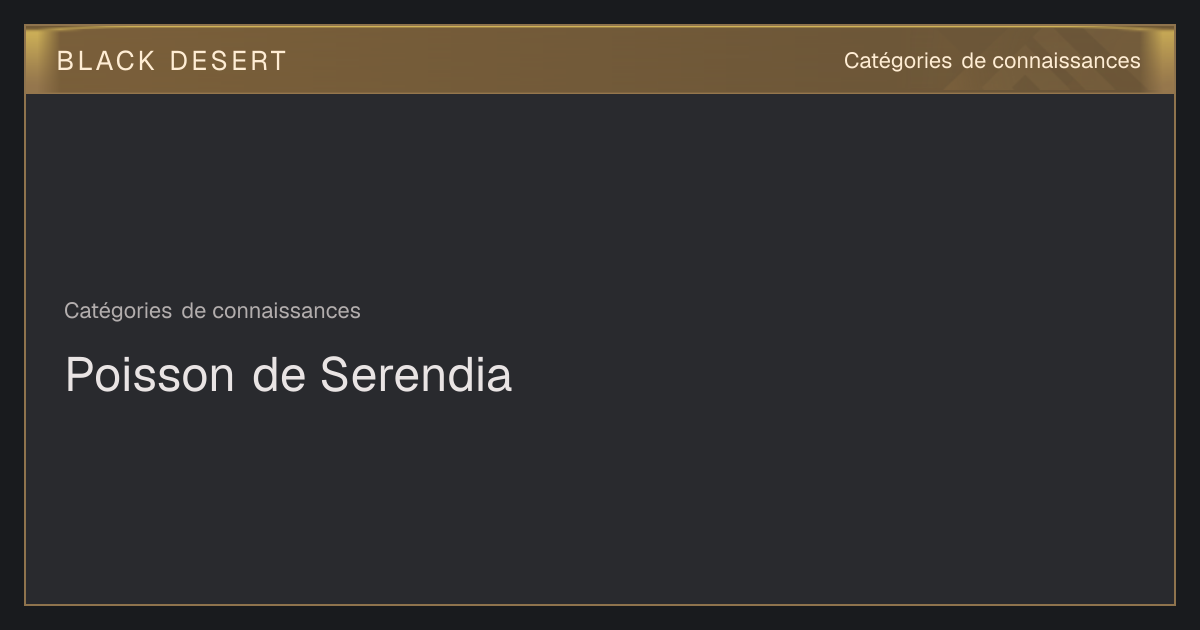Click the BLACK DESERT logo text
Screen dimensions: 1200x630
coord(171,61)
